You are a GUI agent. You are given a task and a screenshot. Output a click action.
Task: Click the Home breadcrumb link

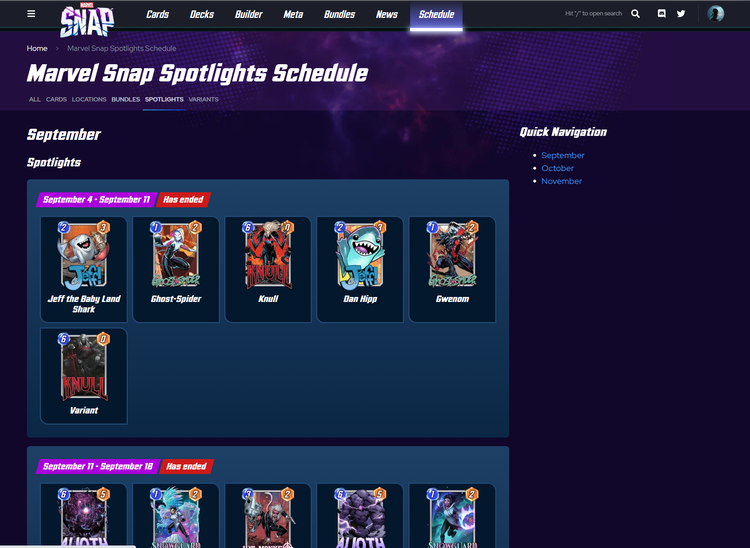coord(37,48)
